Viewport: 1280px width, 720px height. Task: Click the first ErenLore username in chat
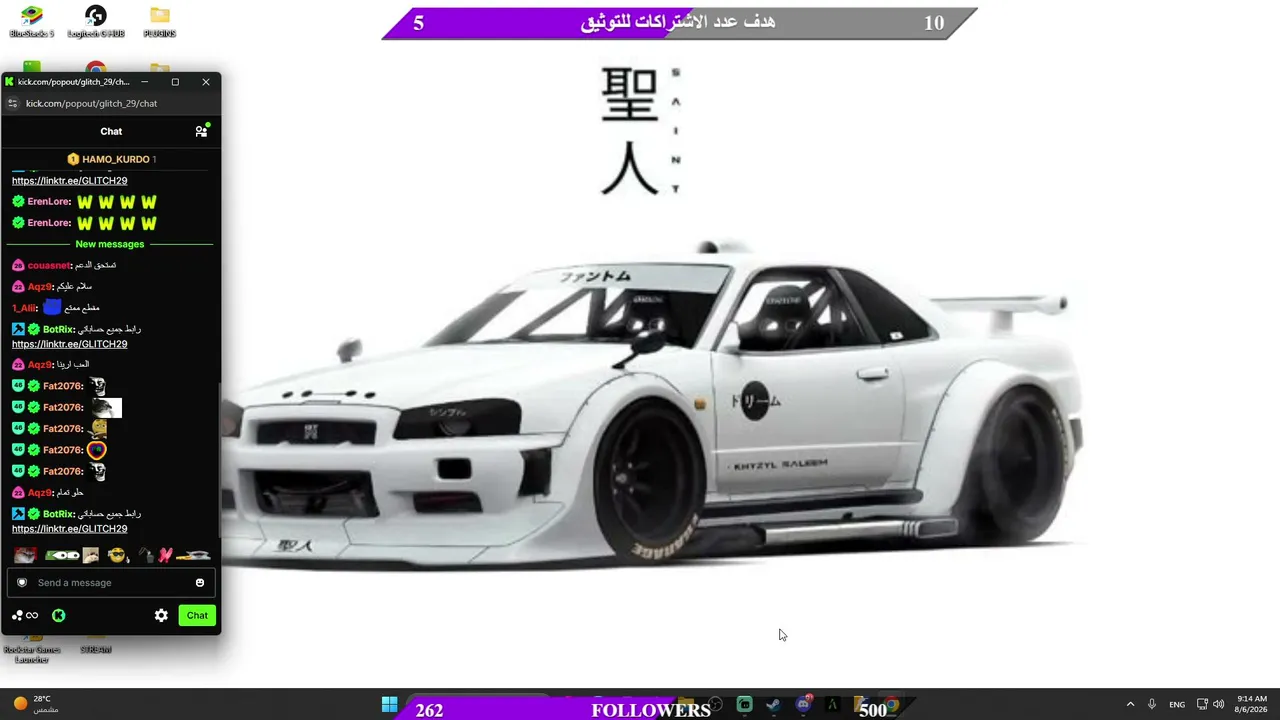tap(49, 202)
